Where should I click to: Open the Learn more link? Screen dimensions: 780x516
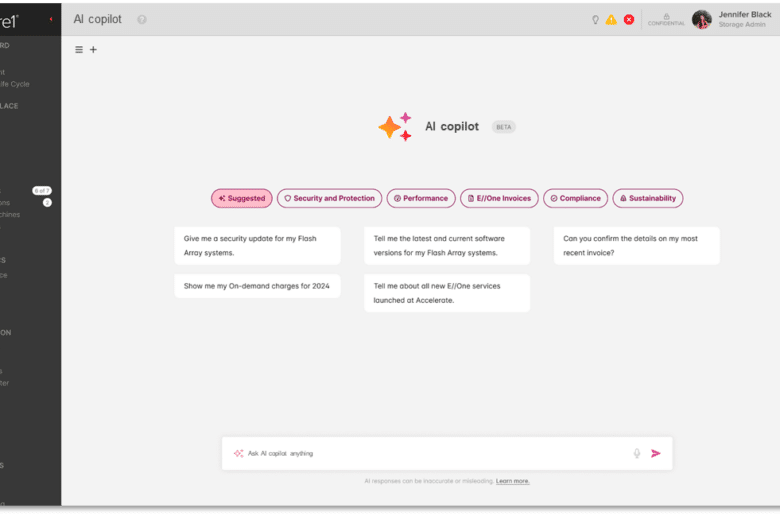(512, 481)
